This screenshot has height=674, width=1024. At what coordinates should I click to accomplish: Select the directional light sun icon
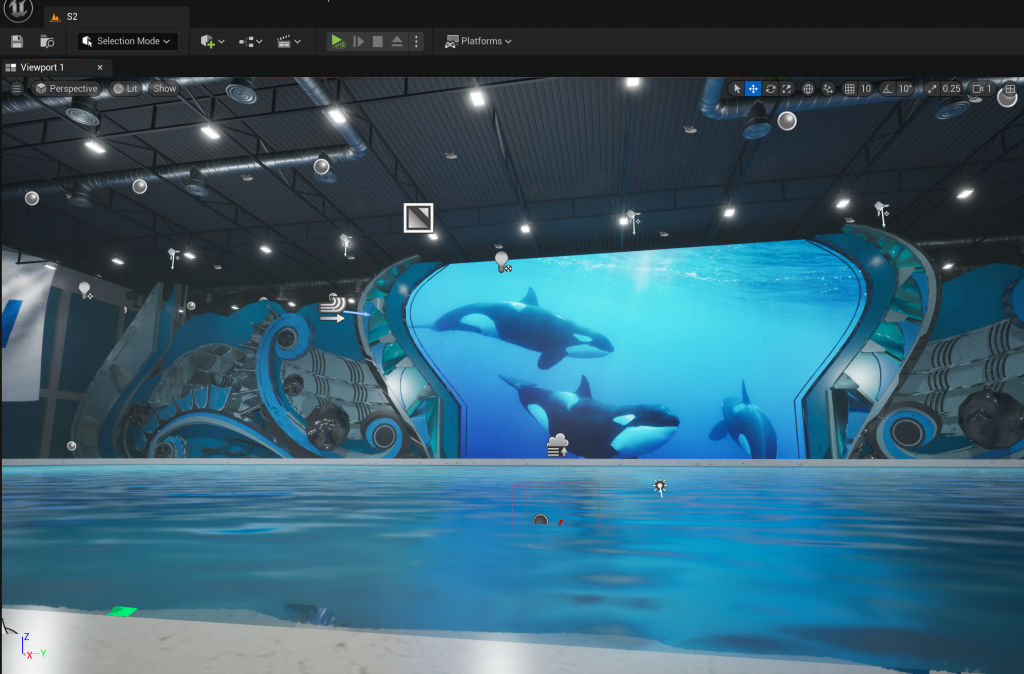[x=660, y=487]
